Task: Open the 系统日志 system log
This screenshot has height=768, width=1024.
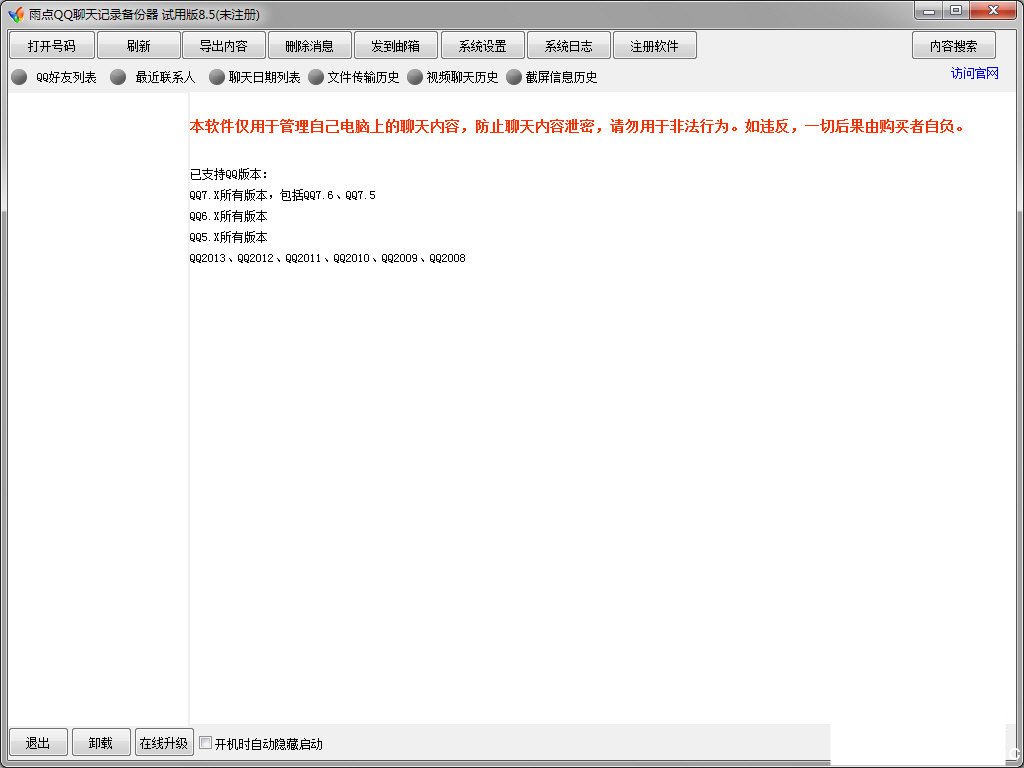Action: point(569,46)
